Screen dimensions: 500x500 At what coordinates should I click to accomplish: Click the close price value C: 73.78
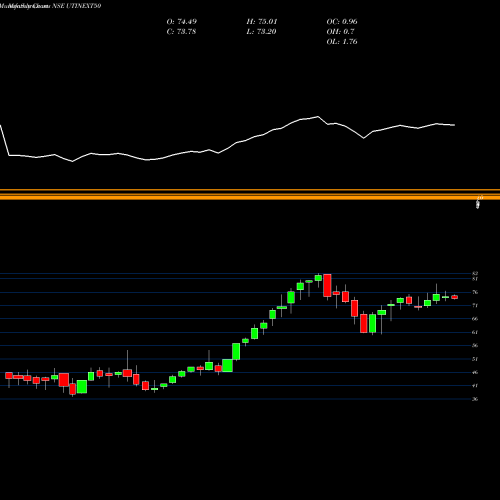tap(181, 32)
